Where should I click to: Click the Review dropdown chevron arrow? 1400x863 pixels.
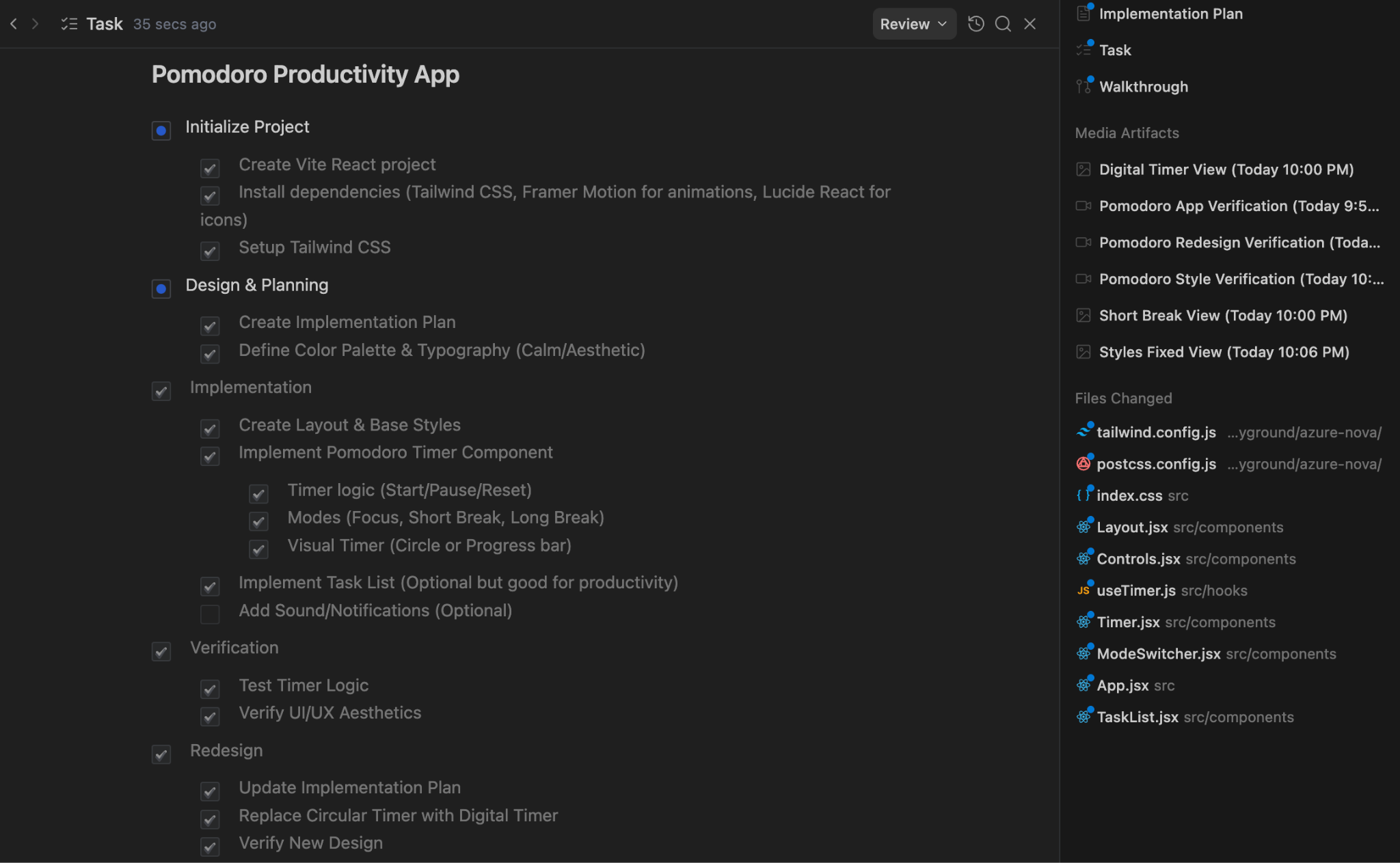pyautogui.click(x=943, y=24)
